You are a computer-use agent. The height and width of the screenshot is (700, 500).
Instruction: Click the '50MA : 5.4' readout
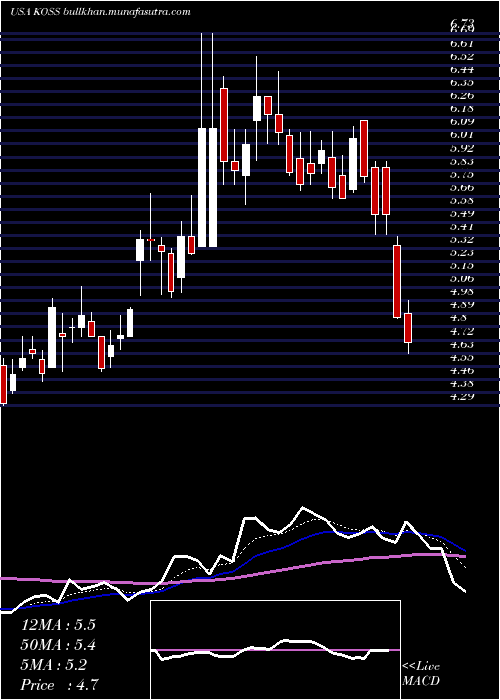click(58, 645)
